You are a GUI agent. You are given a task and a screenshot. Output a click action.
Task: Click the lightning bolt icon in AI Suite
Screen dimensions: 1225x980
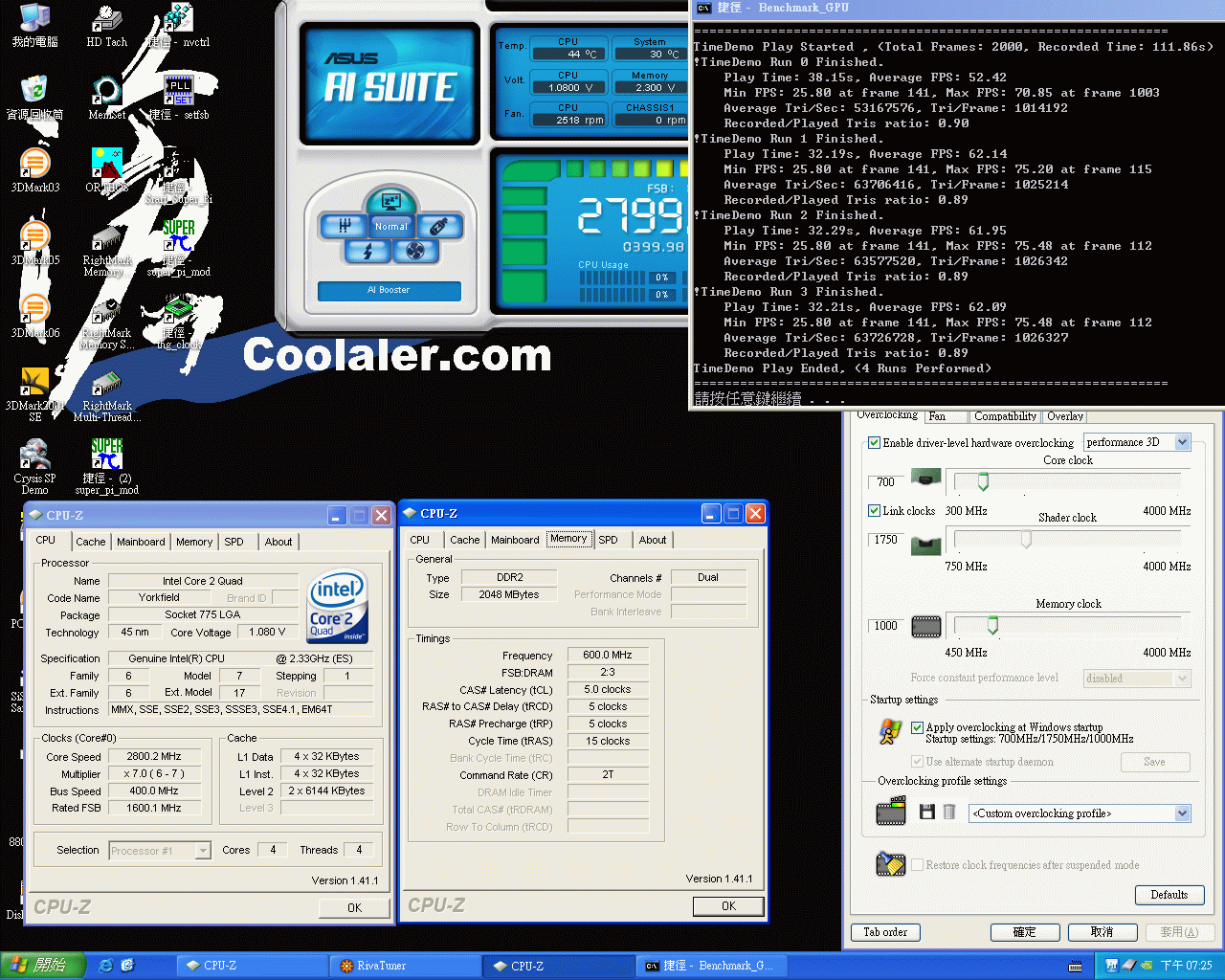pos(367,251)
